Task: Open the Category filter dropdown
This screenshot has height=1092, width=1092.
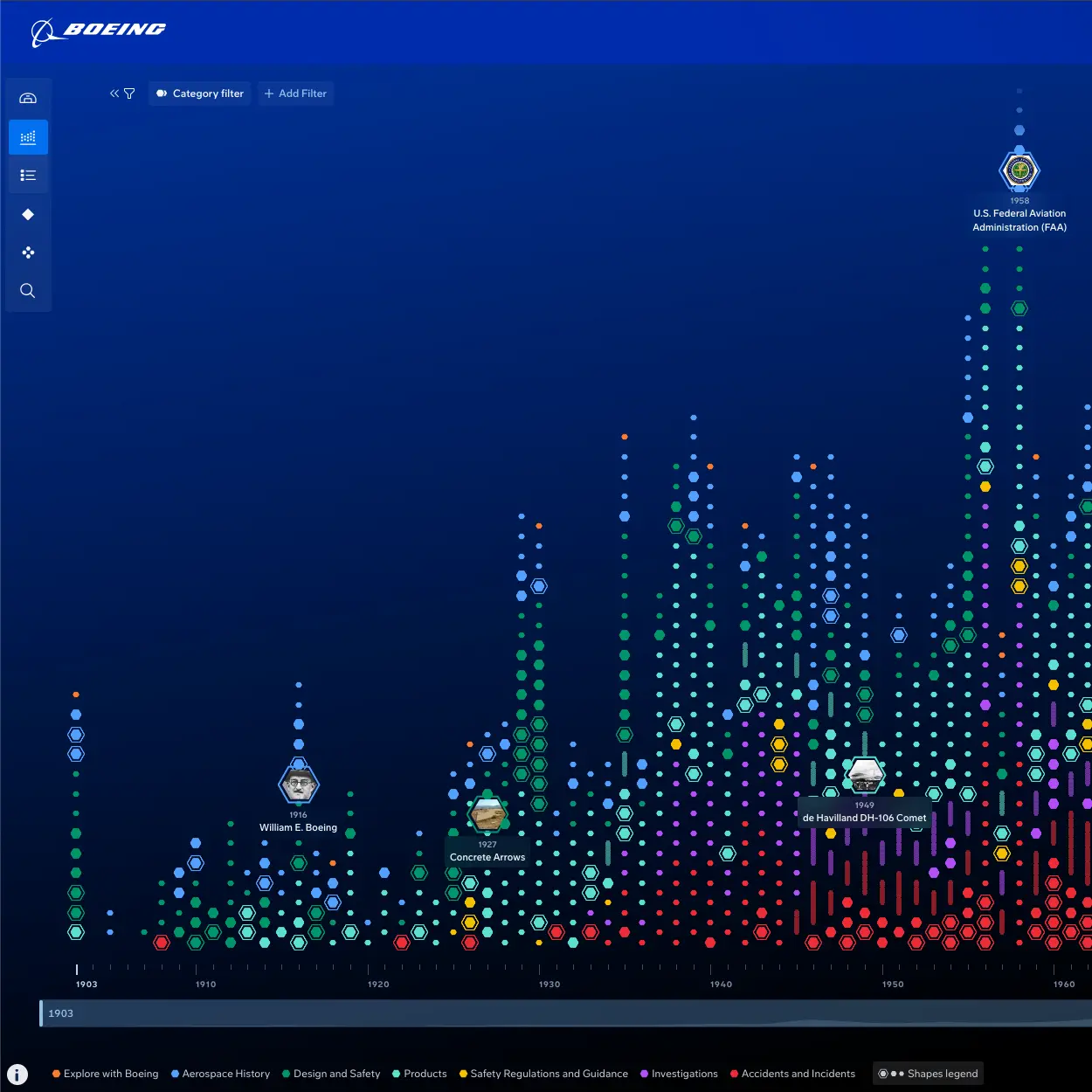Action: (200, 93)
